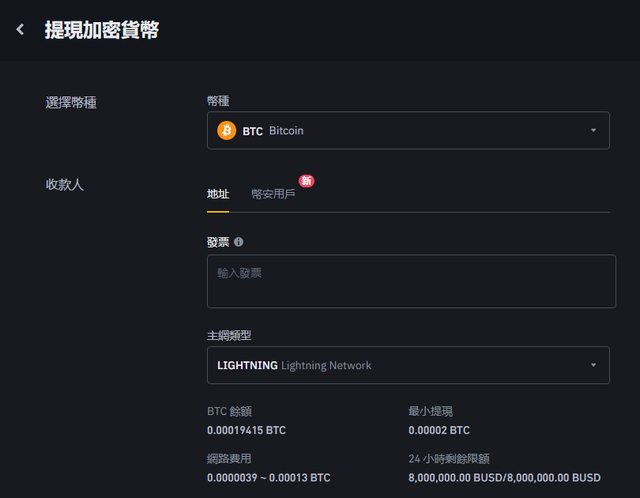Click the 收款人 section label
640x498 pixels.
(64, 185)
